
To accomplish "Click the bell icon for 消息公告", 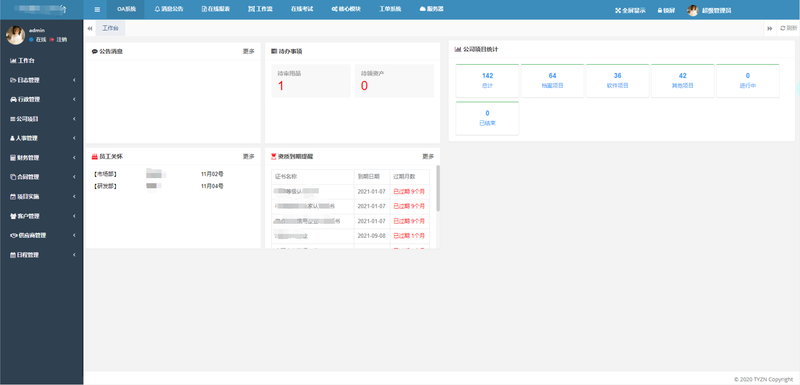I will 157,10.
